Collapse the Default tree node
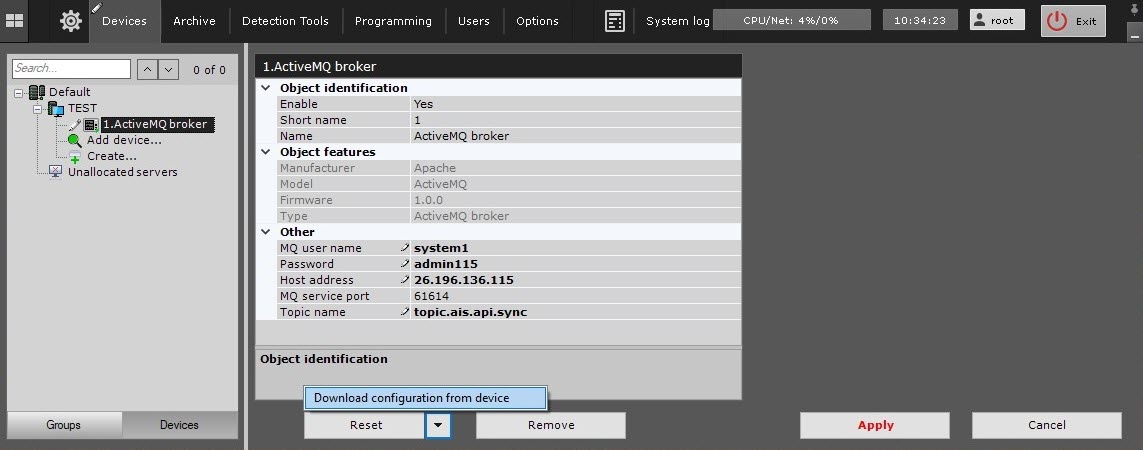Viewport: 1143px width, 450px height. (19, 92)
